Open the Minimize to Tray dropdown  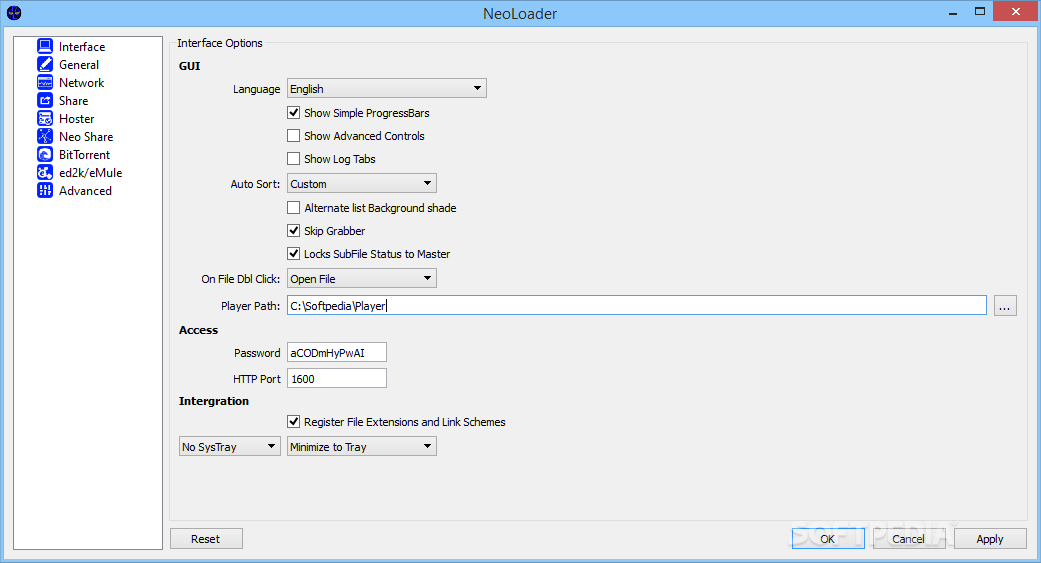coord(362,447)
